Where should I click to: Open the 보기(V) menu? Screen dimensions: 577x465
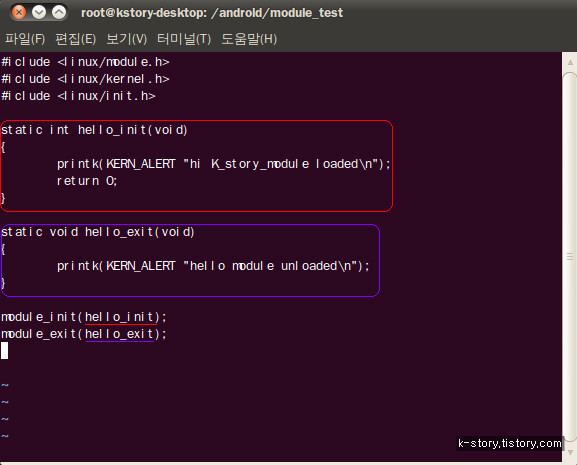pos(127,39)
